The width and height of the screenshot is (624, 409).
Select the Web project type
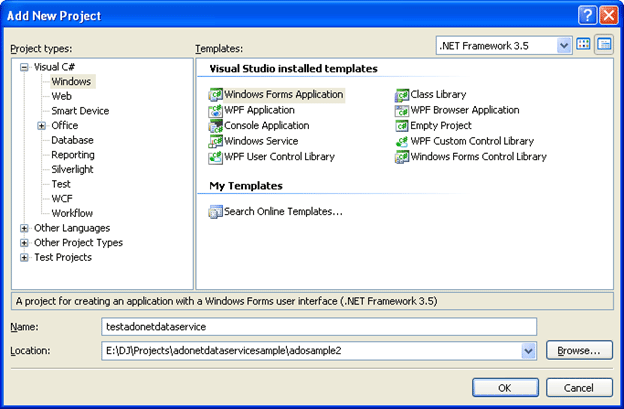click(62, 96)
